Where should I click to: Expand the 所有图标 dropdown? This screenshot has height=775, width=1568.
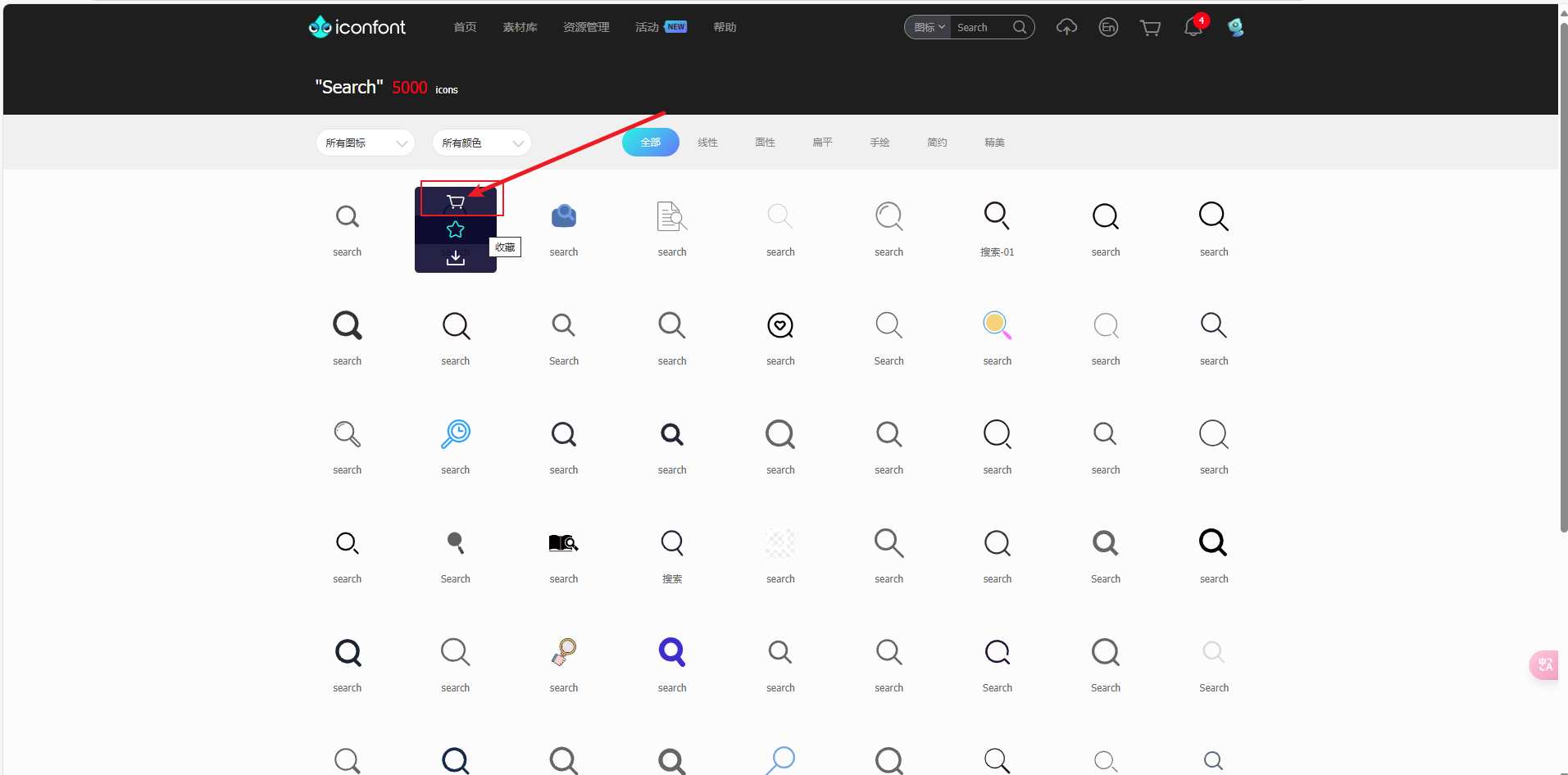click(366, 143)
